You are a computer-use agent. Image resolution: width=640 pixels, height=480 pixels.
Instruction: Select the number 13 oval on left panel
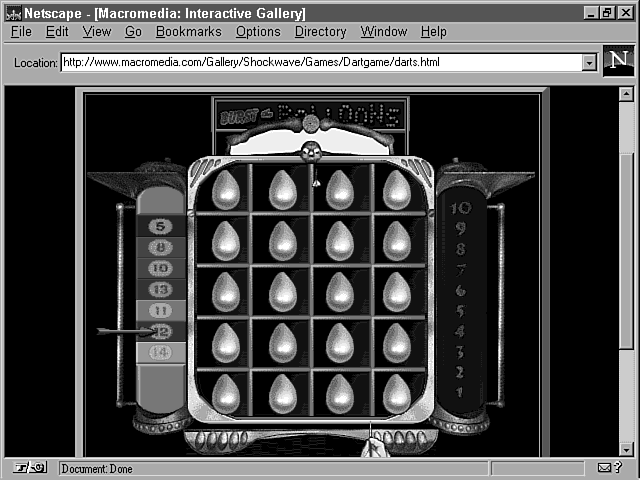point(161,289)
